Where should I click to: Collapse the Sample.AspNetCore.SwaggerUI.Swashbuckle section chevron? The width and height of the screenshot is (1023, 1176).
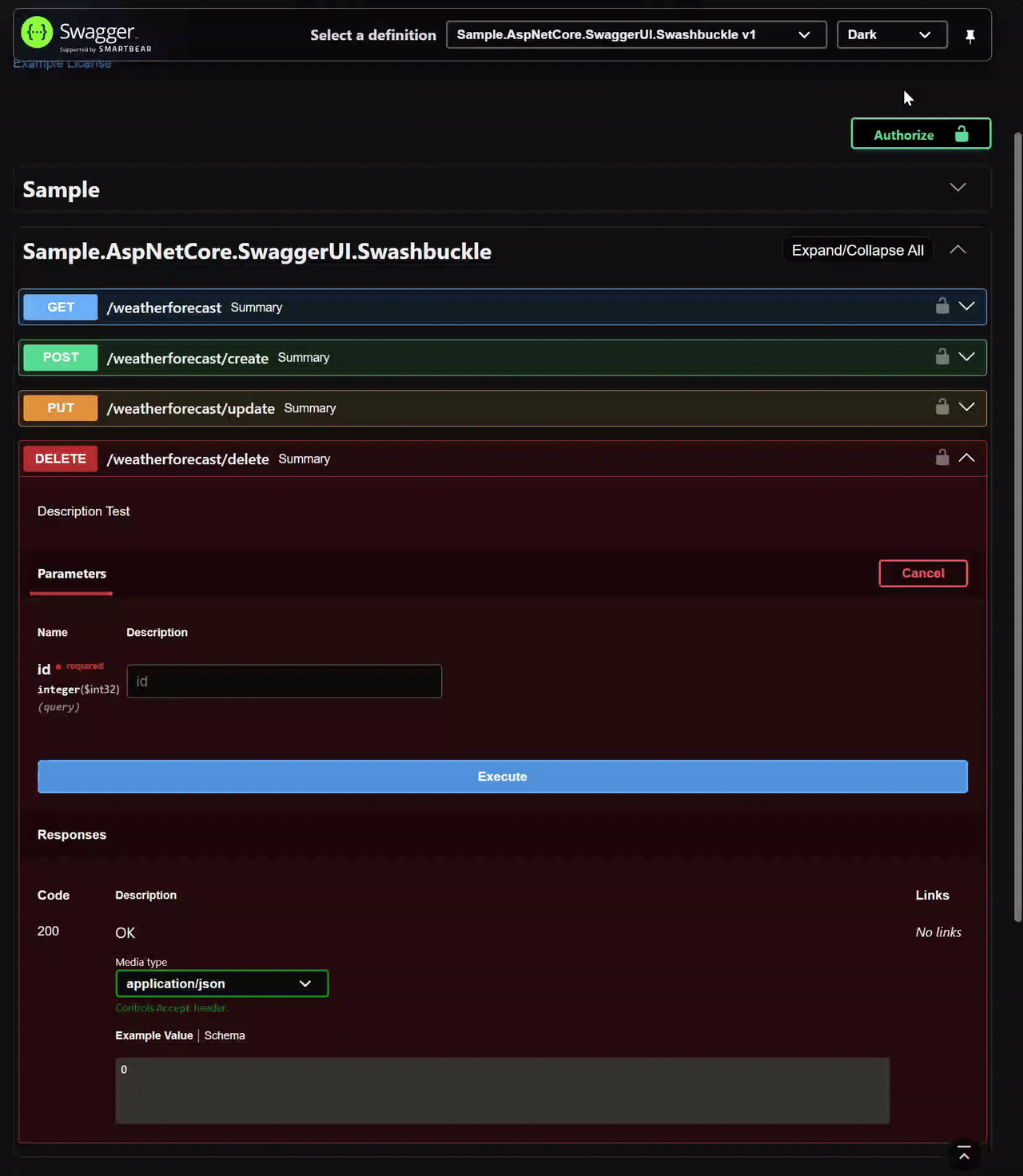957,250
